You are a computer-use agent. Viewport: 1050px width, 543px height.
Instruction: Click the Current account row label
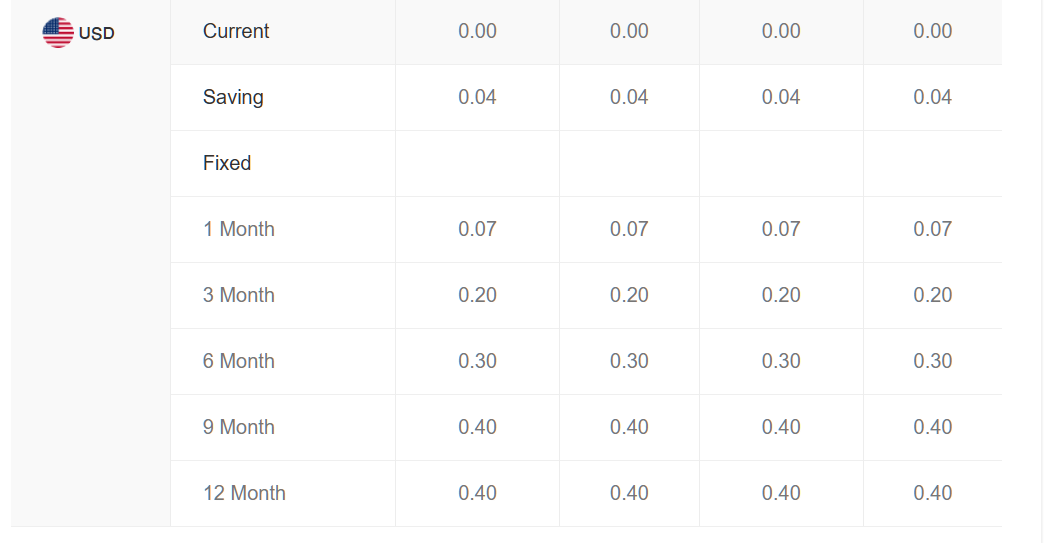pyautogui.click(x=236, y=31)
